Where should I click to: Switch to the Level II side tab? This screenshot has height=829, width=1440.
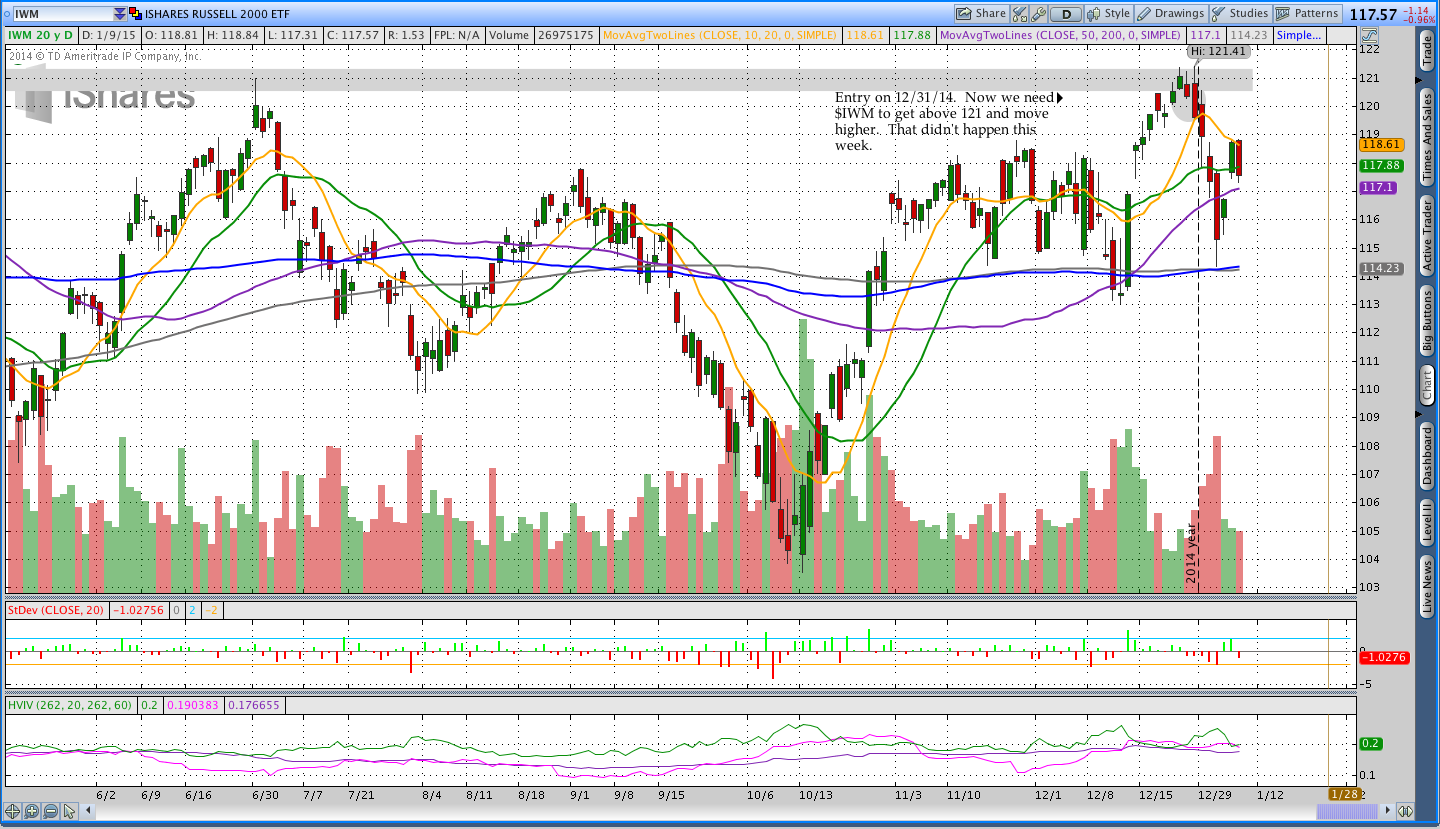tap(1427, 522)
